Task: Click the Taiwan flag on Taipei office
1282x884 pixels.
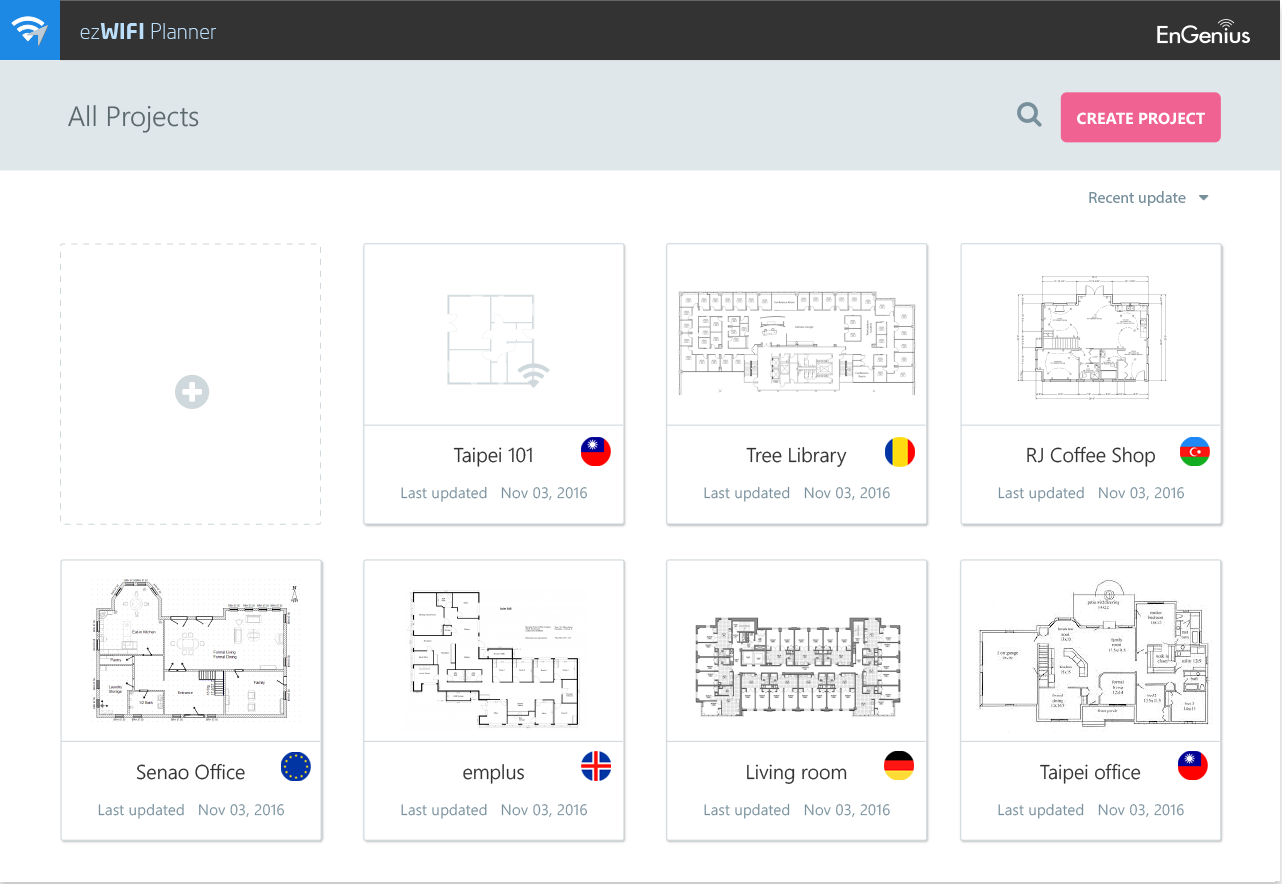Action: tap(1193, 767)
